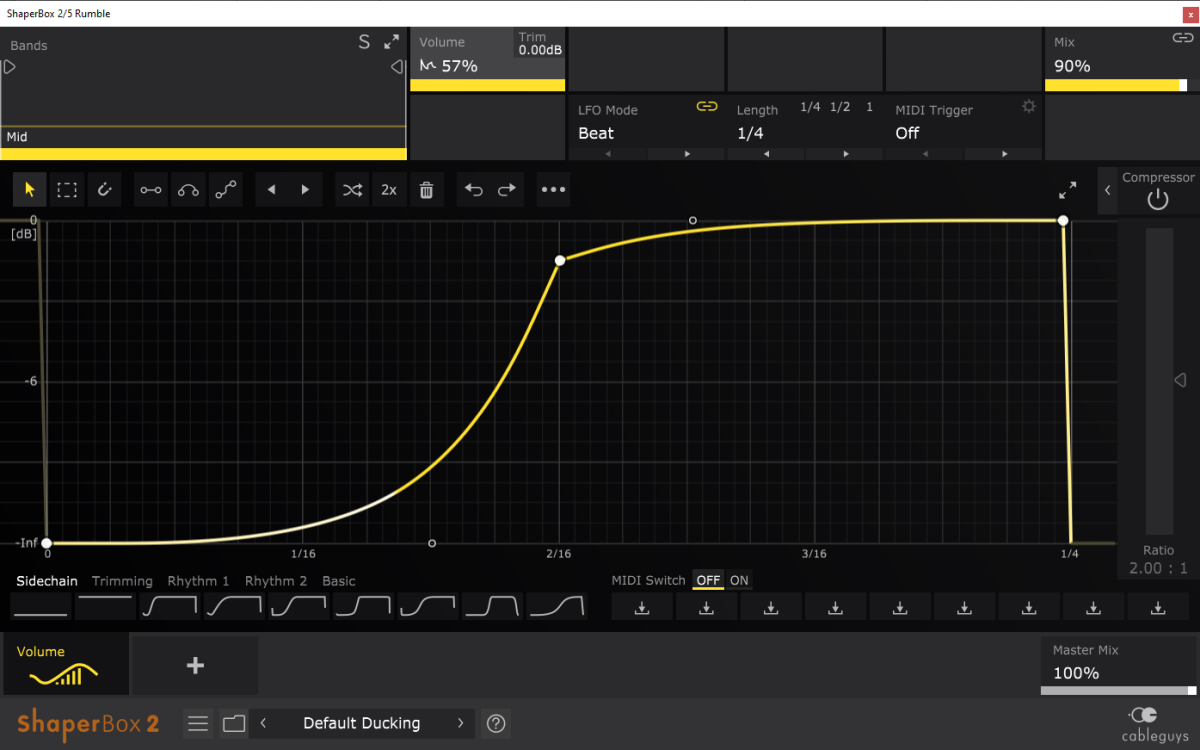Viewport: 1200px width, 750px height.
Task: Toggle the LFO Mode link icon
Action: click(707, 106)
